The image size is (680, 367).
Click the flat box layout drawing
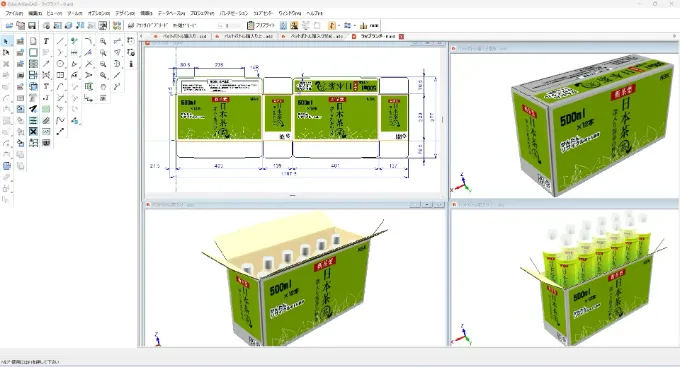point(292,117)
